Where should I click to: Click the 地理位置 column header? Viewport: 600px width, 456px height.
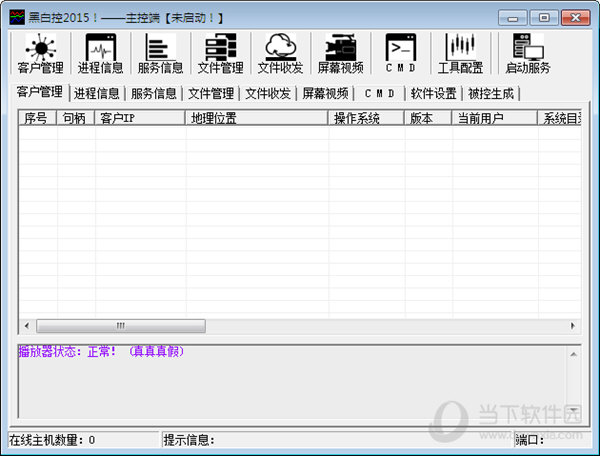tap(256, 119)
